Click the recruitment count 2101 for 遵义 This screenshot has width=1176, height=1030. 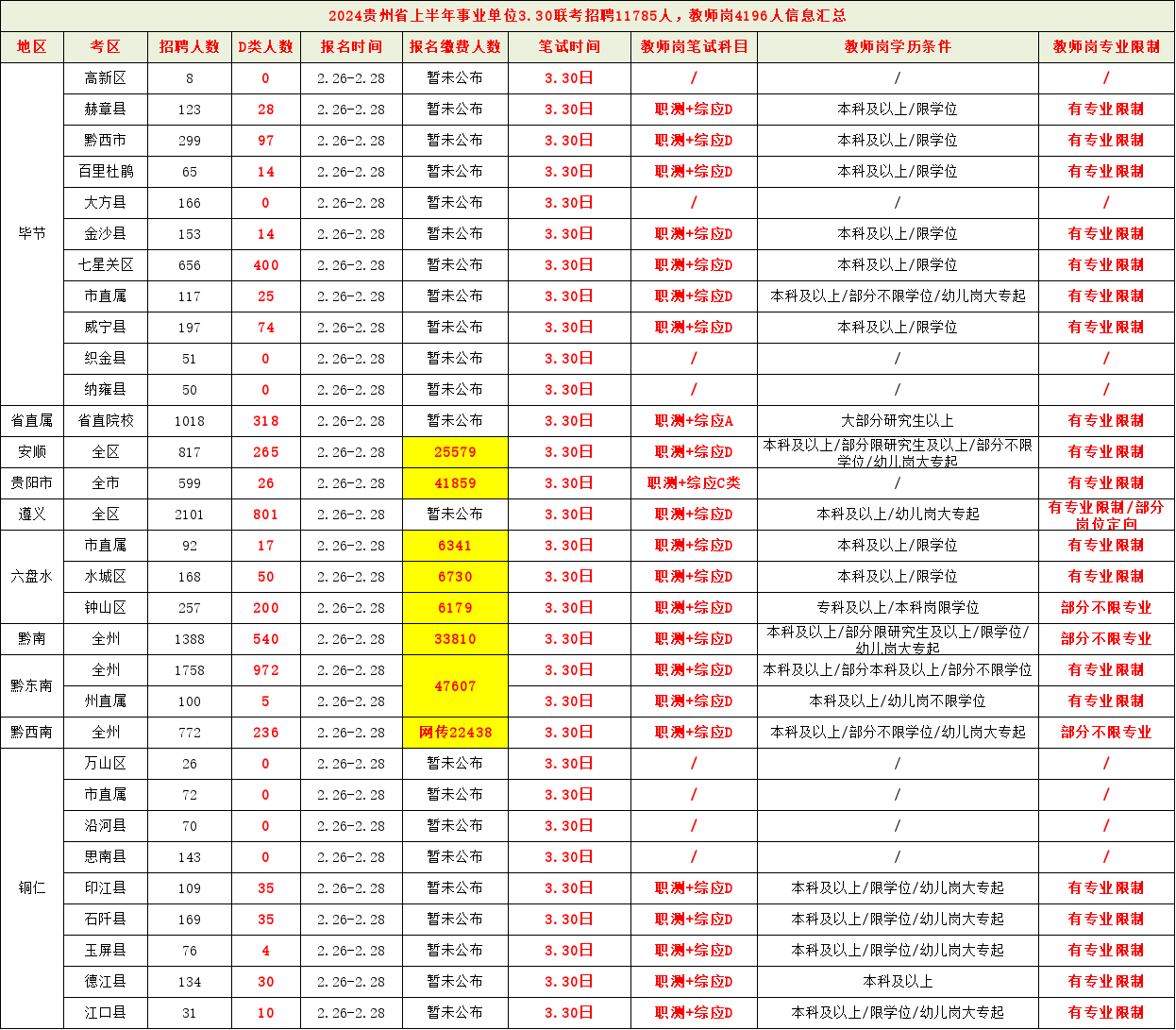[189, 515]
